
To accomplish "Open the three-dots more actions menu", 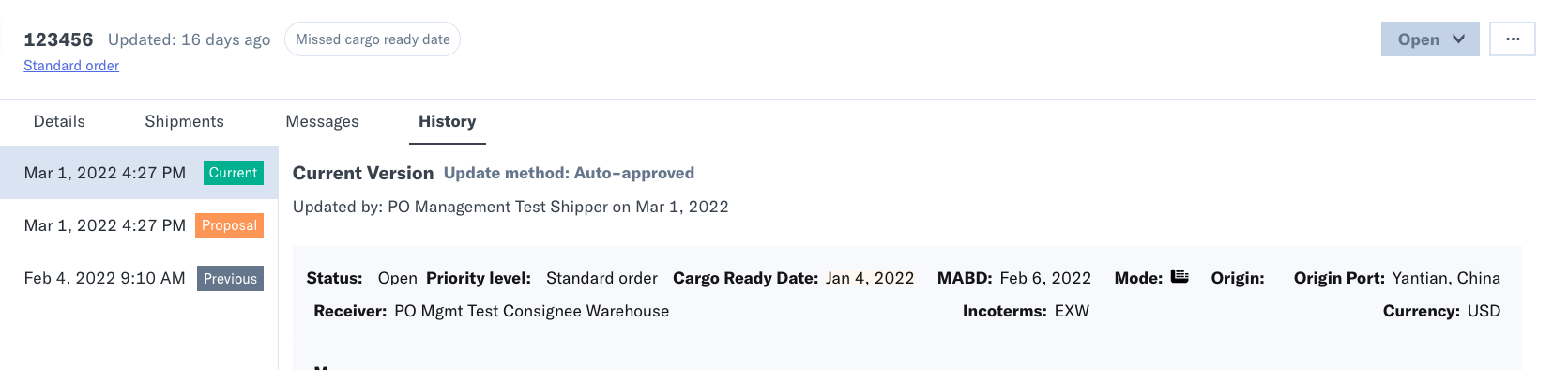I will [1513, 39].
